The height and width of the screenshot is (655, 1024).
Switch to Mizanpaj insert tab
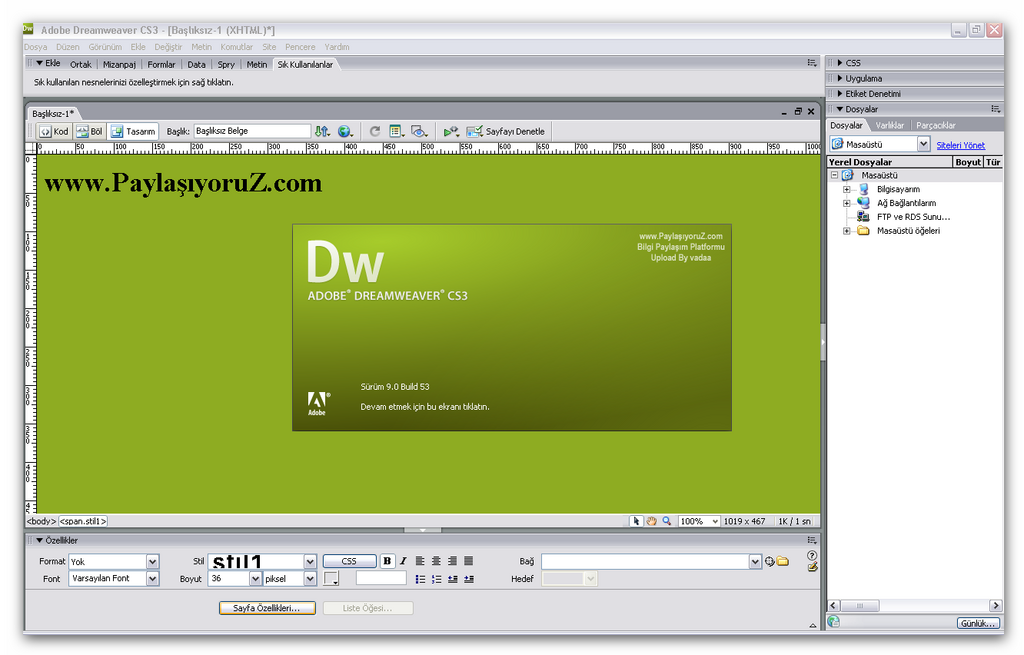120,65
